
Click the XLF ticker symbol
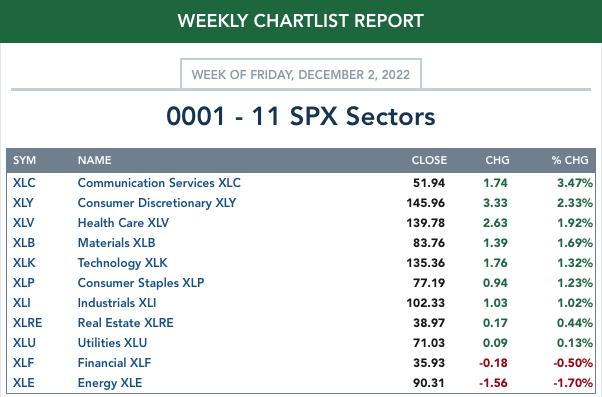click(x=23, y=363)
